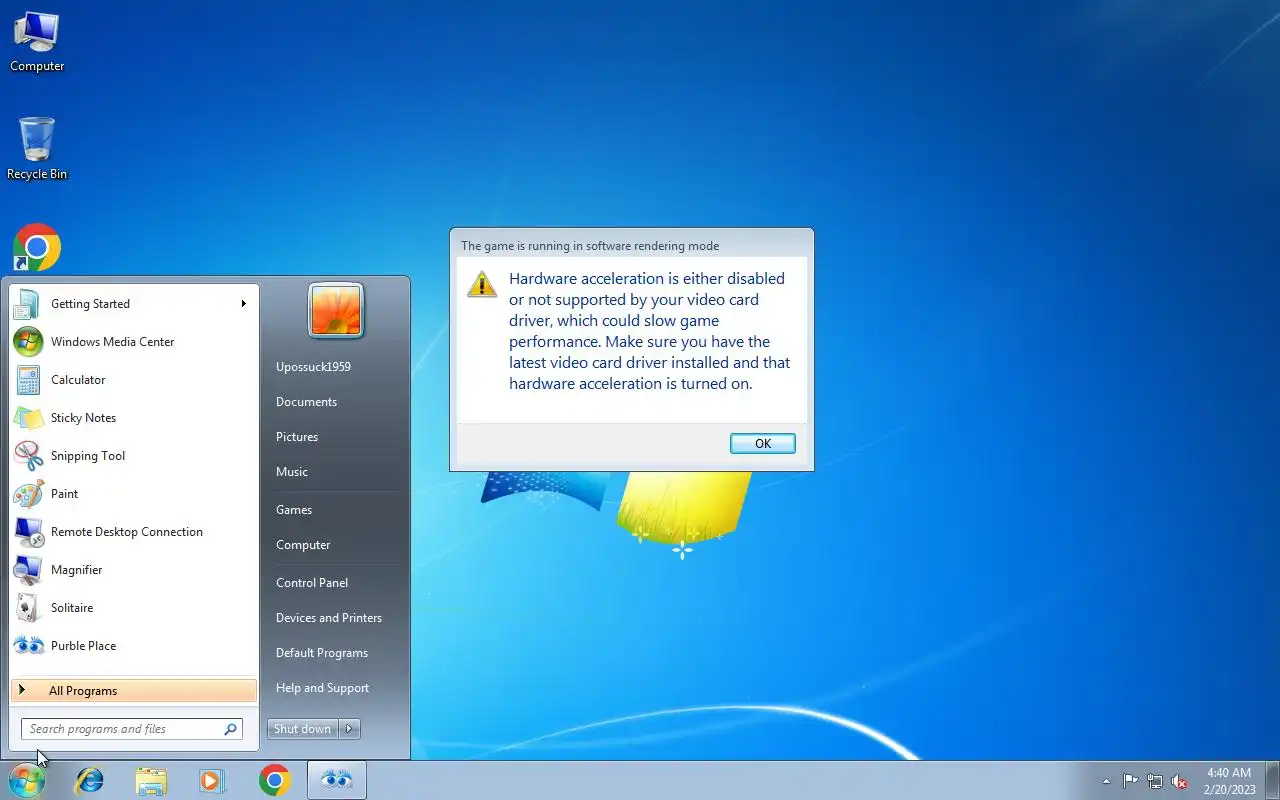The width and height of the screenshot is (1280, 800).
Task: Click the search magnifier icon in Start menu
Action: pos(230,729)
